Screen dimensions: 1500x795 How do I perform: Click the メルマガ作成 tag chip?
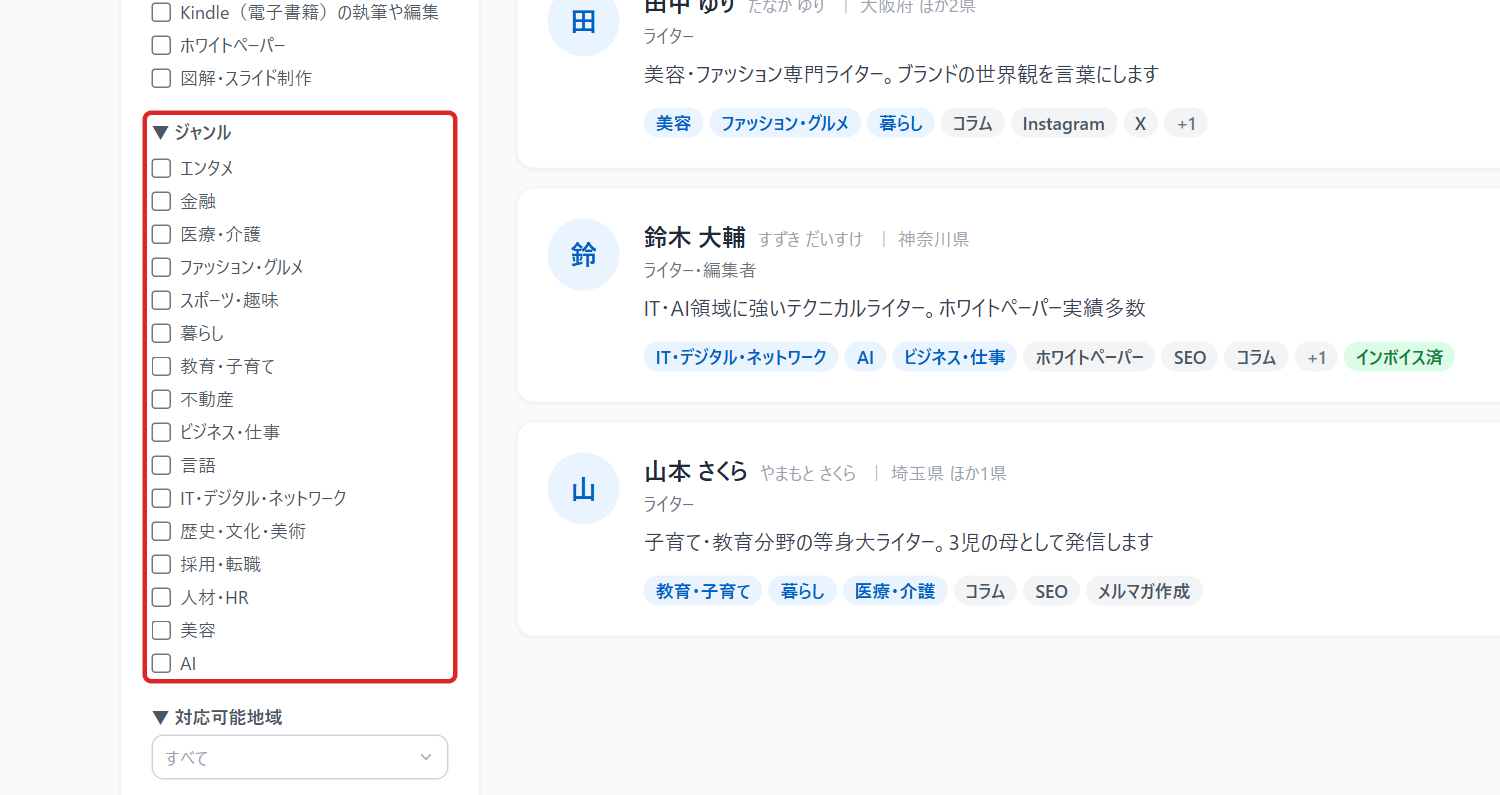(x=1144, y=591)
